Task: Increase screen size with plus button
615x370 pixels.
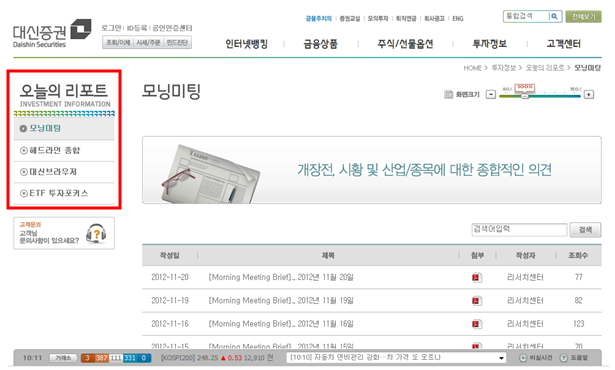Action: click(x=589, y=95)
